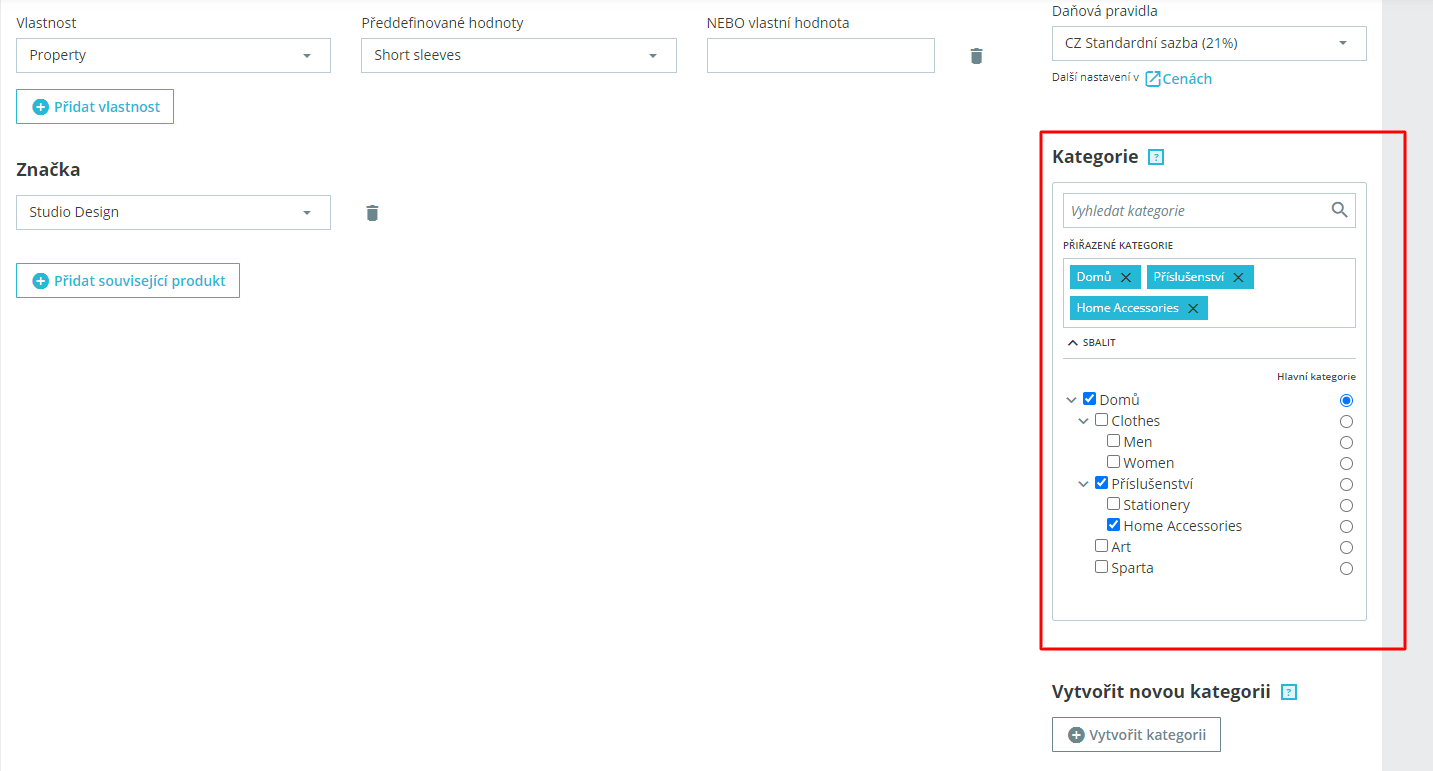The width and height of the screenshot is (1433, 771).
Task: Set Sparta as main category radio
Action: pos(1346,568)
